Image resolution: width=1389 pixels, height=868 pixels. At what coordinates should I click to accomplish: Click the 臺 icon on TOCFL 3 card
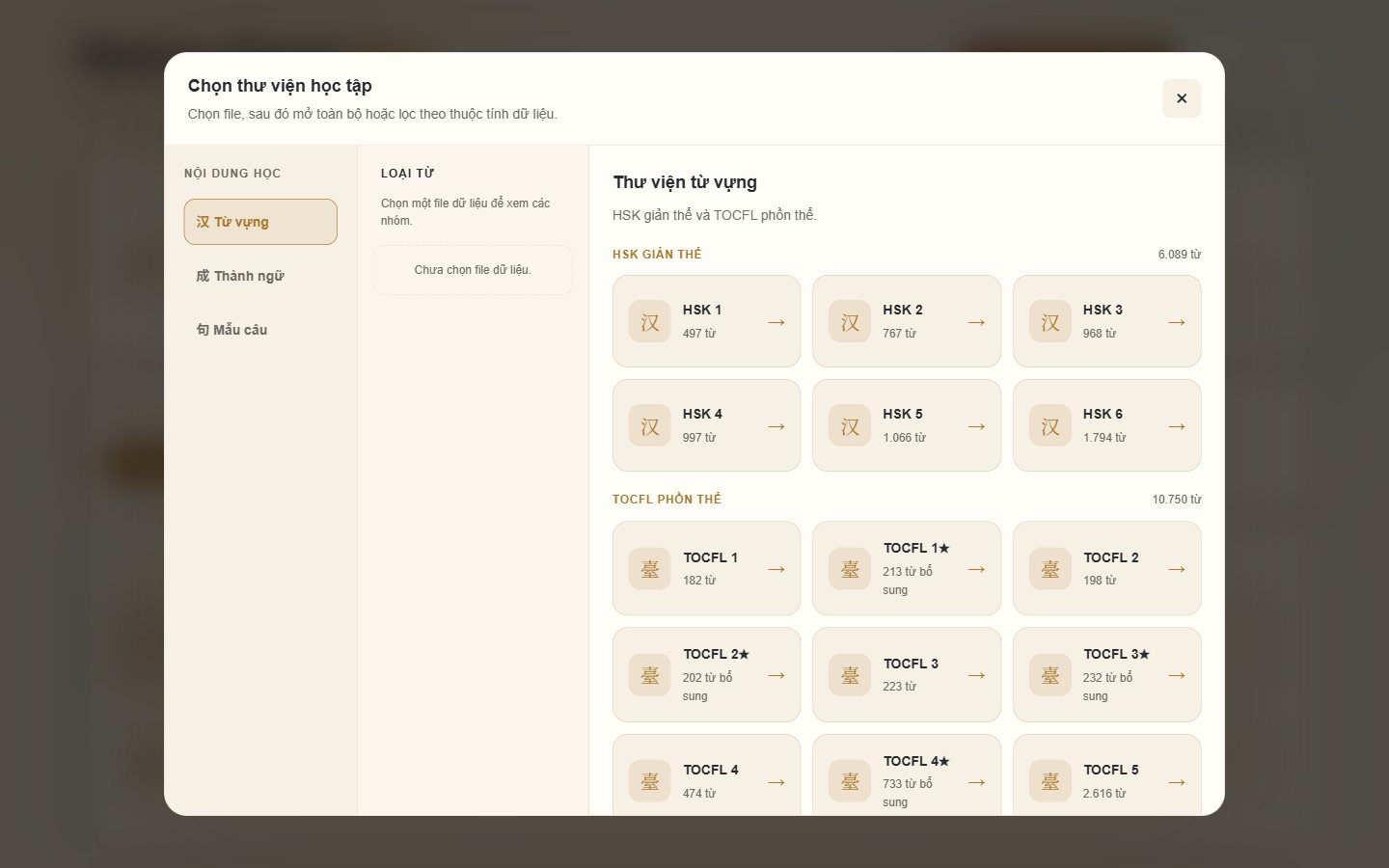coord(850,675)
